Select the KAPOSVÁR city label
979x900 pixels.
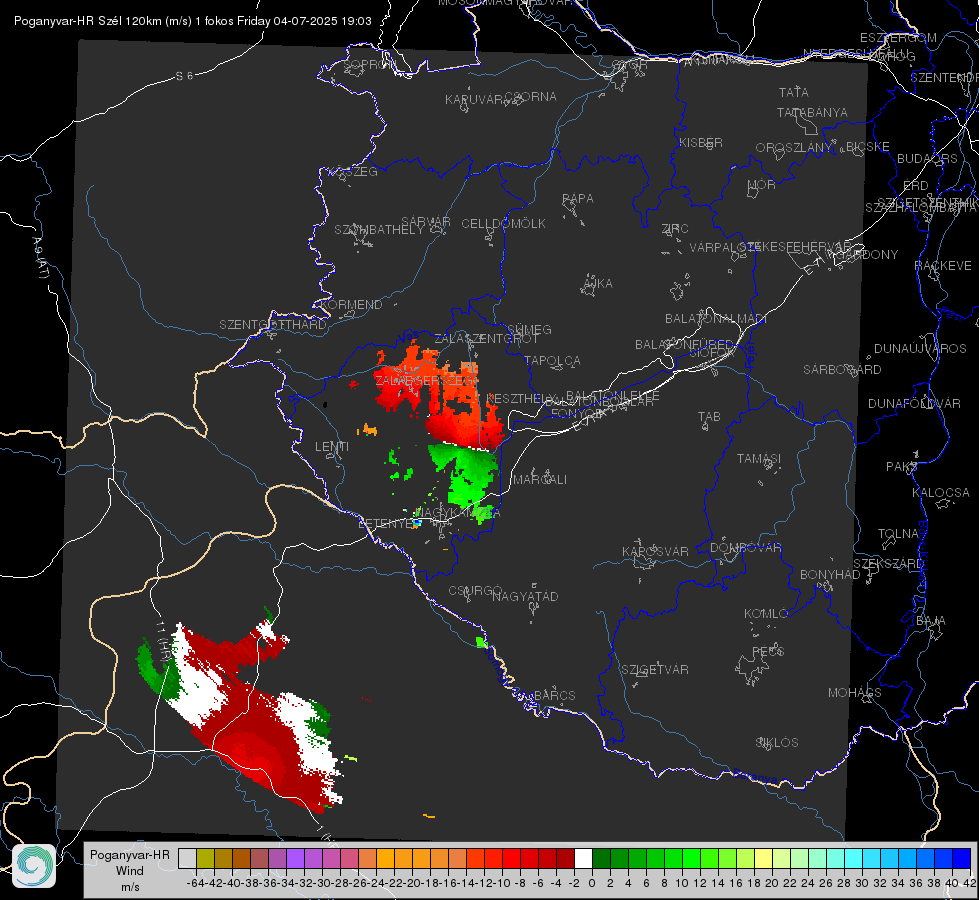[655, 551]
